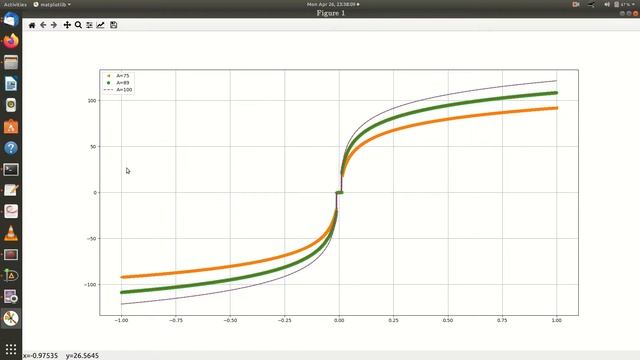Open Rhythmbox music player from the dock
640x360 pixels.
pyautogui.click(x=11, y=105)
